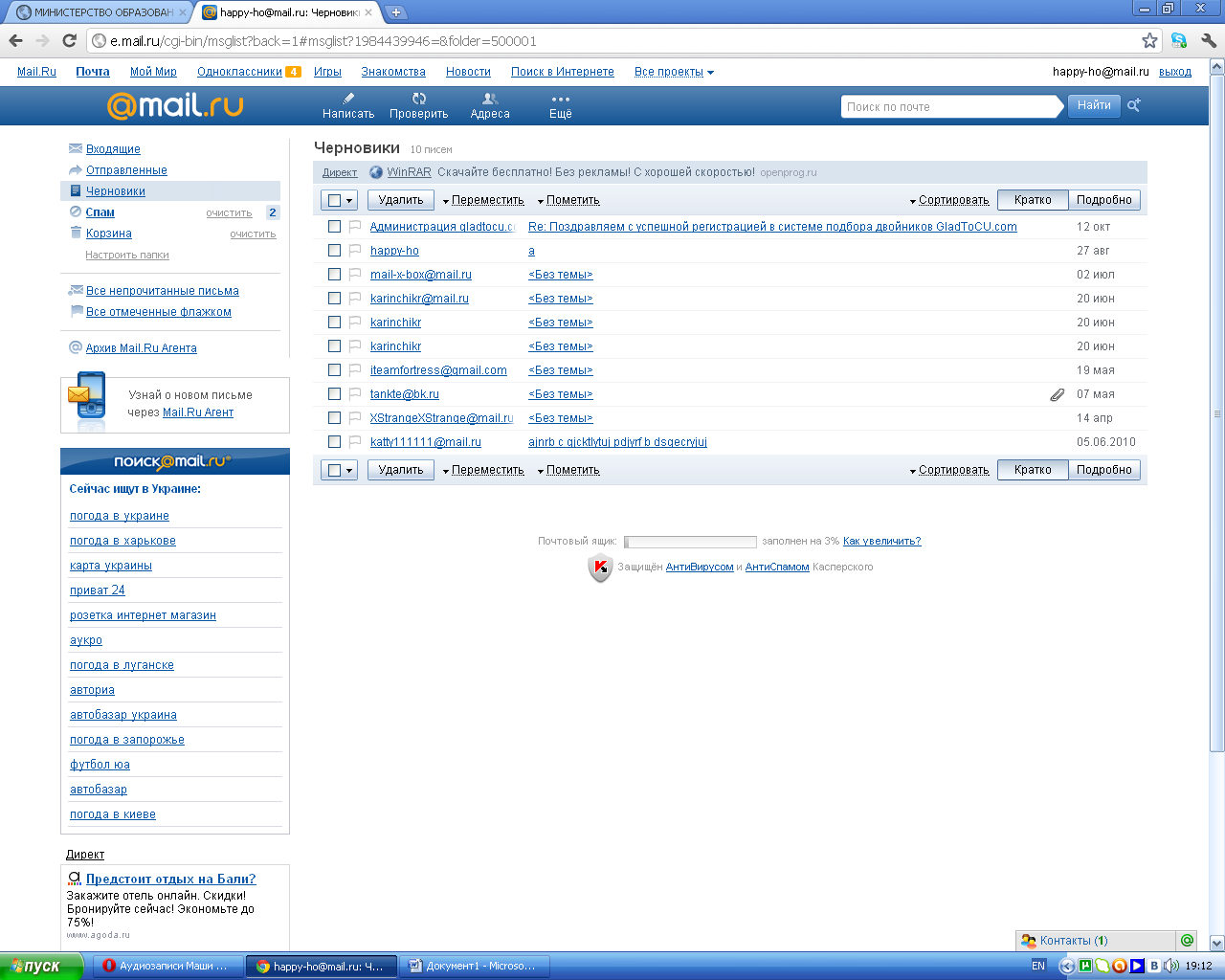Bookmark this page with star icon
This screenshot has width=1225, height=980.
point(1149,40)
